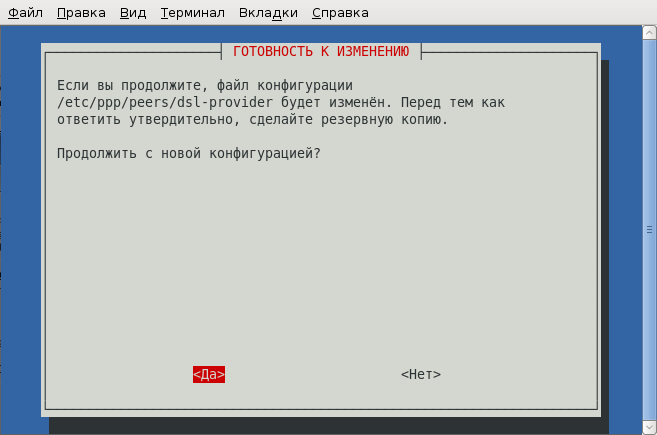Open the Терминал menu
This screenshot has width=657, height=435.
pos(192,13)
